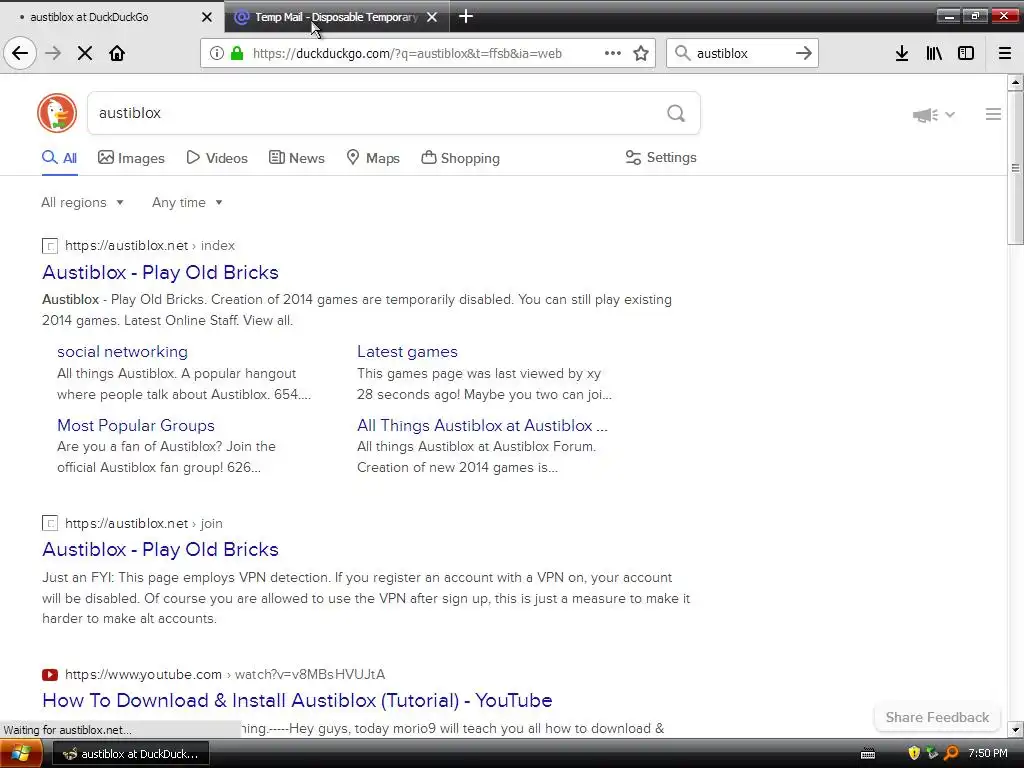Go back with the browser back arrow
The width and height of the screenshot is (1024, 768).
pyautogui.click(x=20, y=53)
